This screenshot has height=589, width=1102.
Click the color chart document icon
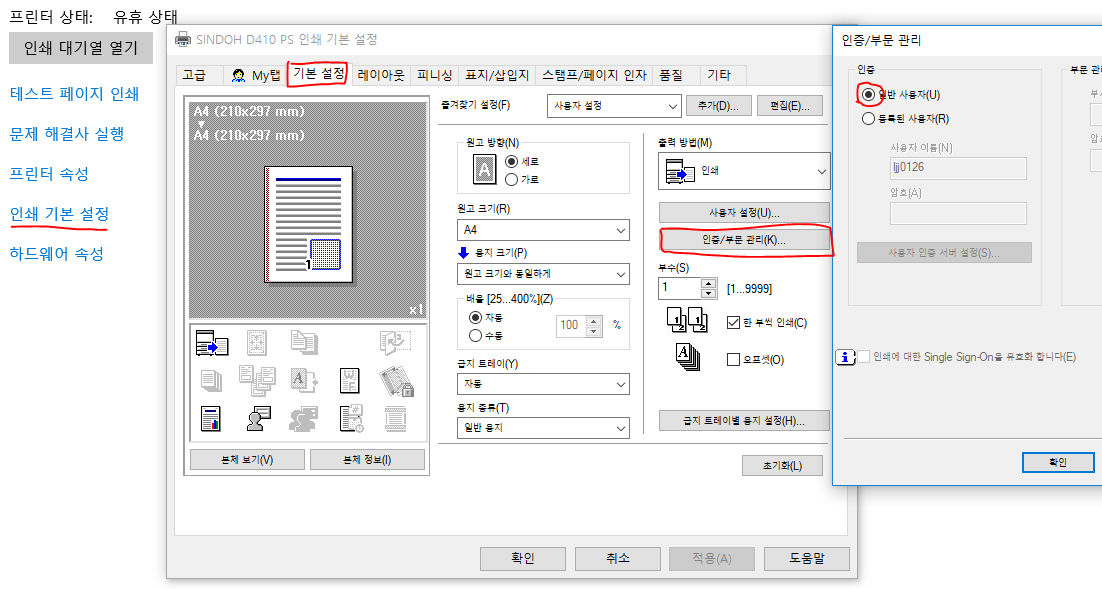coord(212,419)
